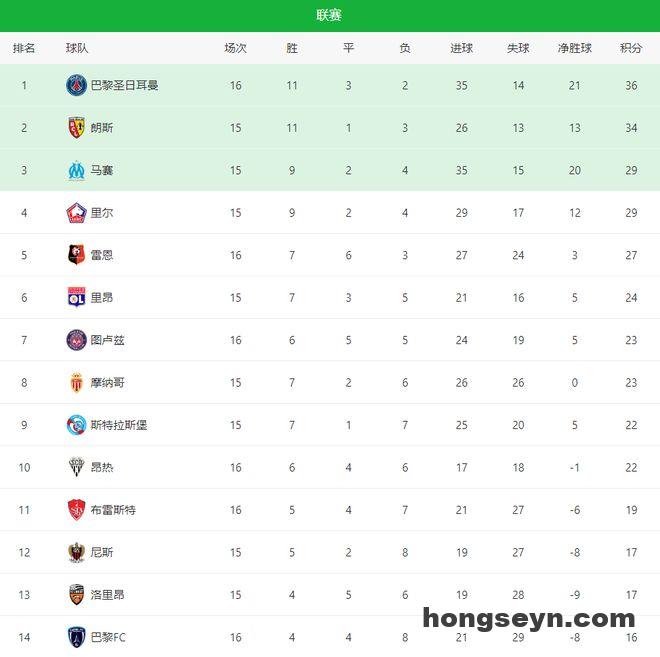Select the 联赛 tab header
The height and width of the screenshot is (657, 660).
click(329, 15)
